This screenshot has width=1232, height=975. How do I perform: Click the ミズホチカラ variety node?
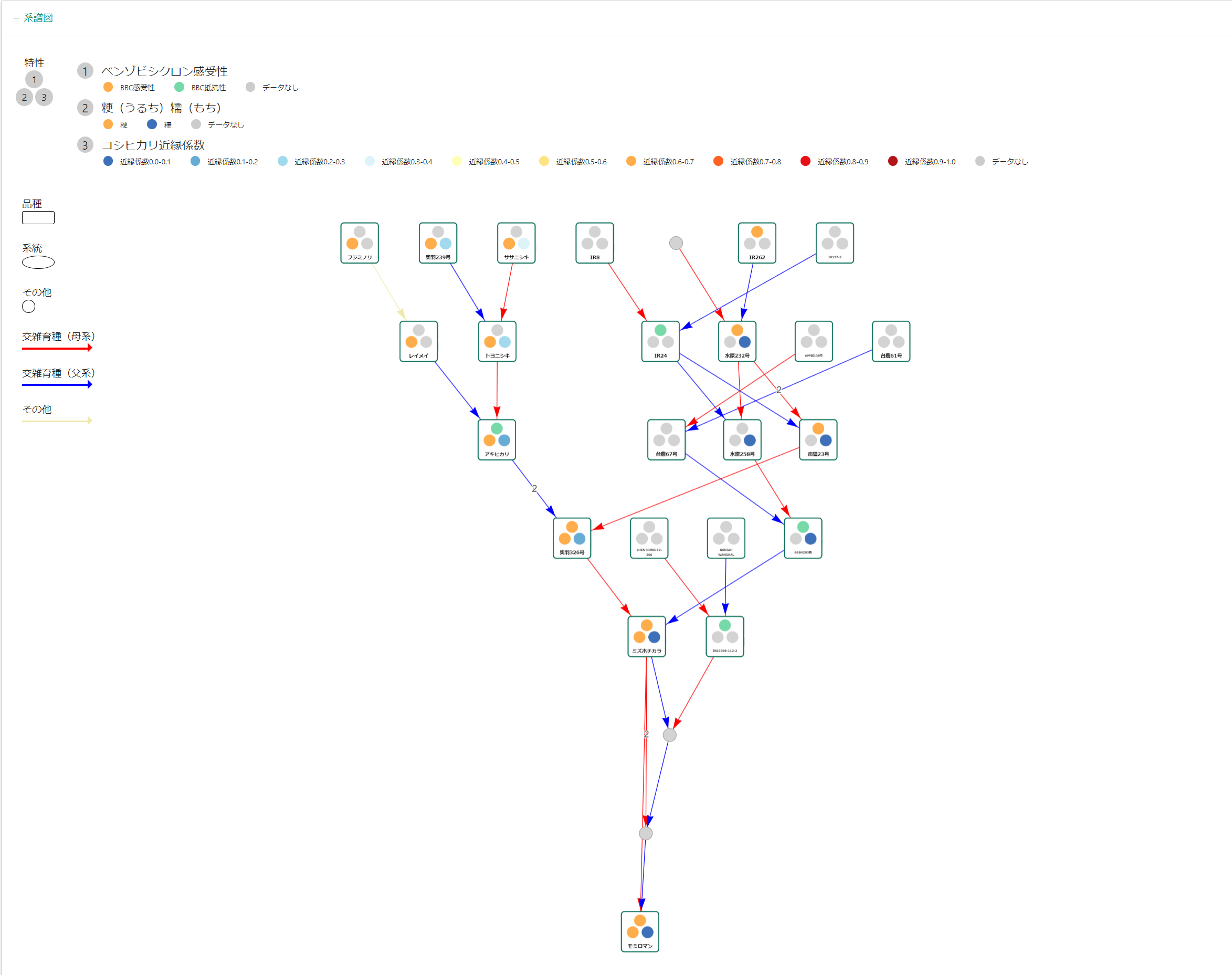pyautogui.click(x=647, y=636)
